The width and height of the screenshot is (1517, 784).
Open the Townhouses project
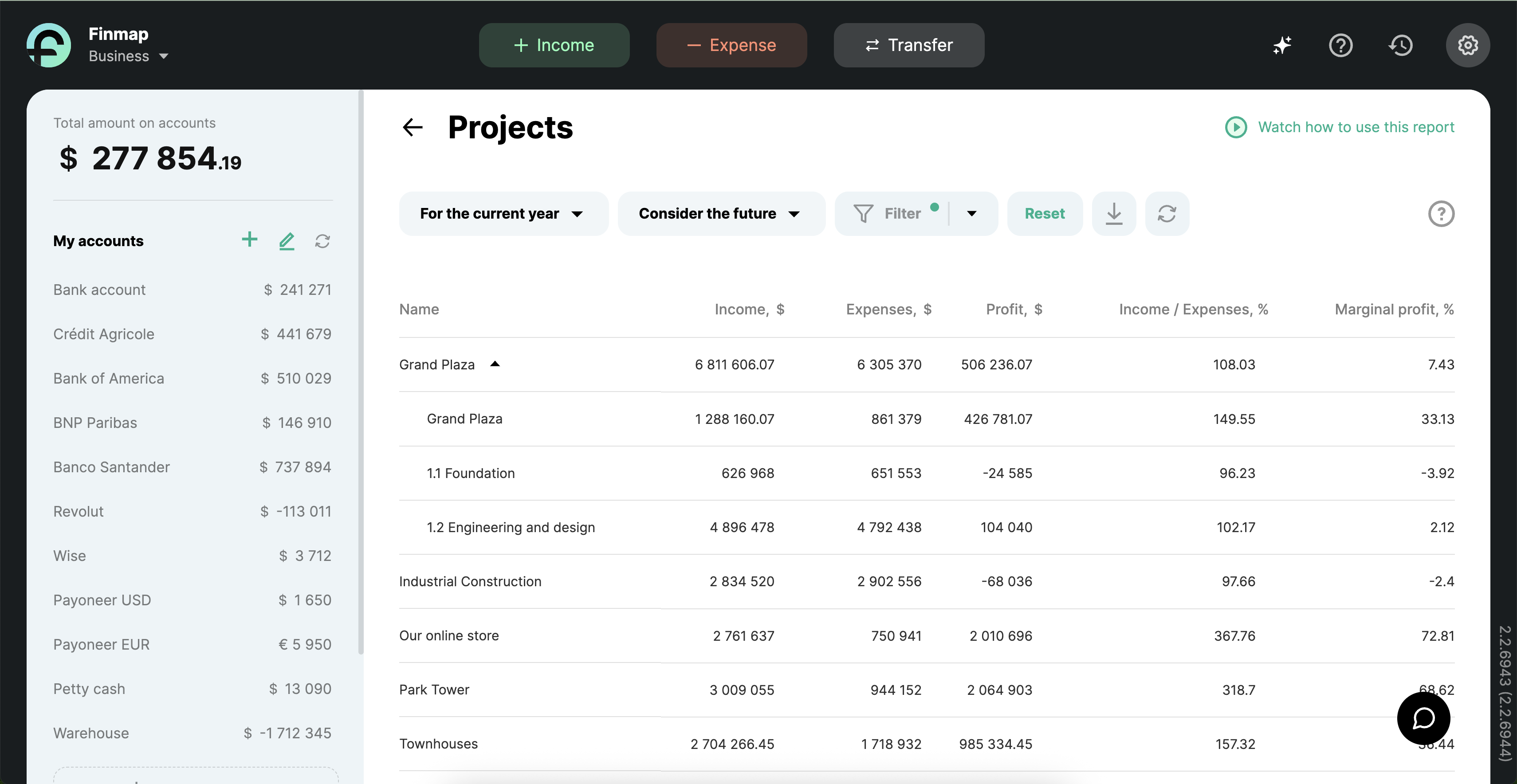927,744
